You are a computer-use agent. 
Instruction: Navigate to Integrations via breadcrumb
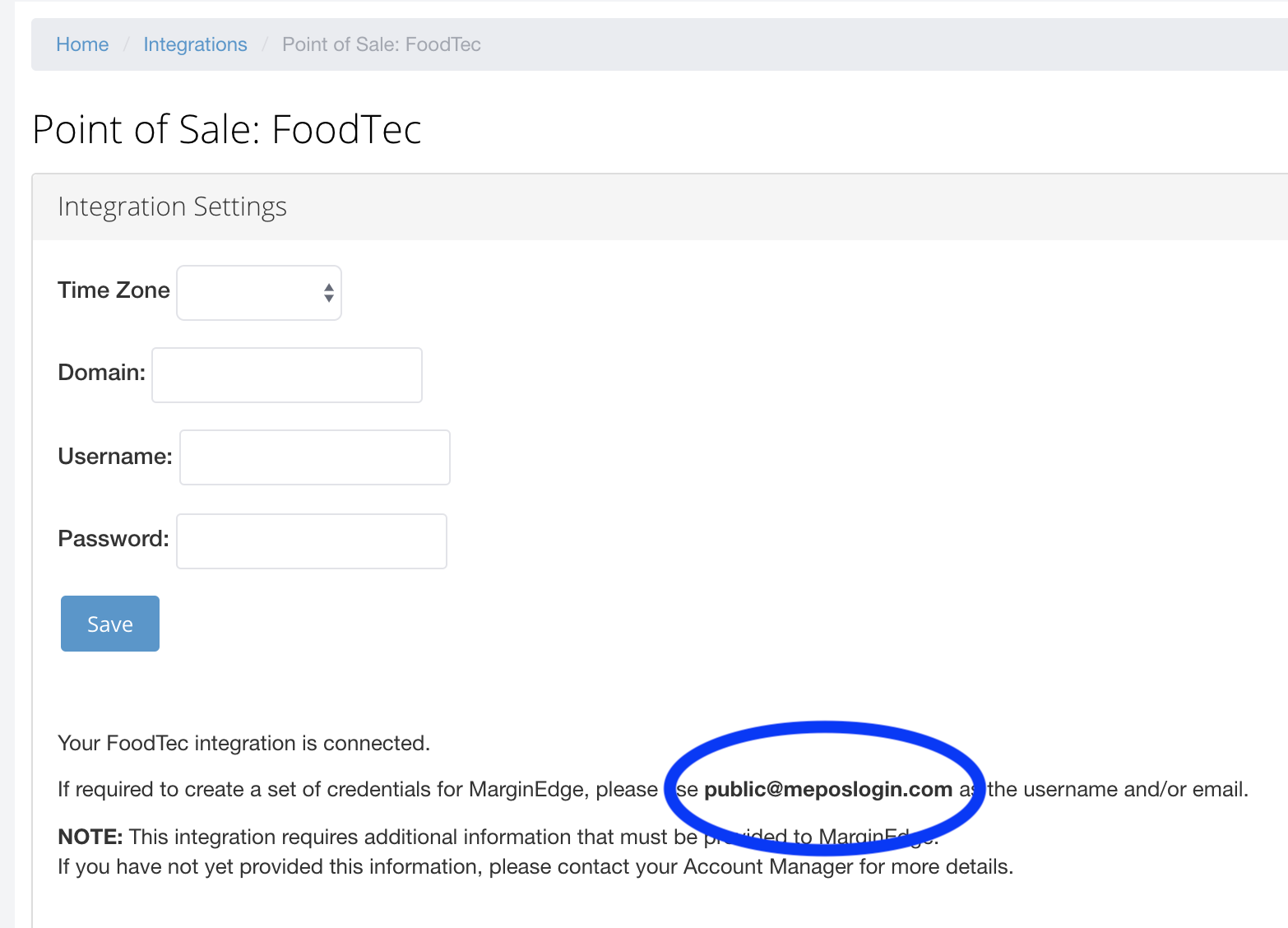click(195, 44)
